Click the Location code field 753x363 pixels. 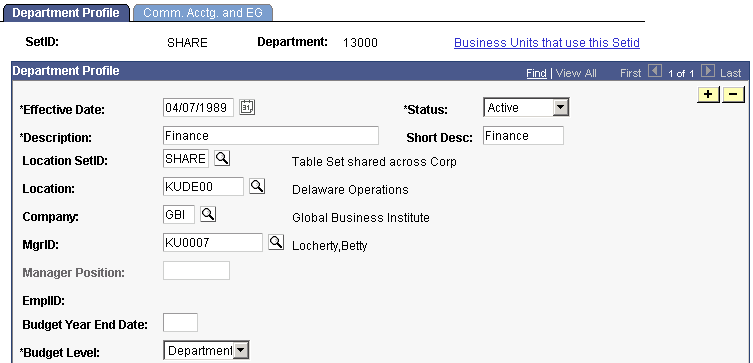(204, 186)
